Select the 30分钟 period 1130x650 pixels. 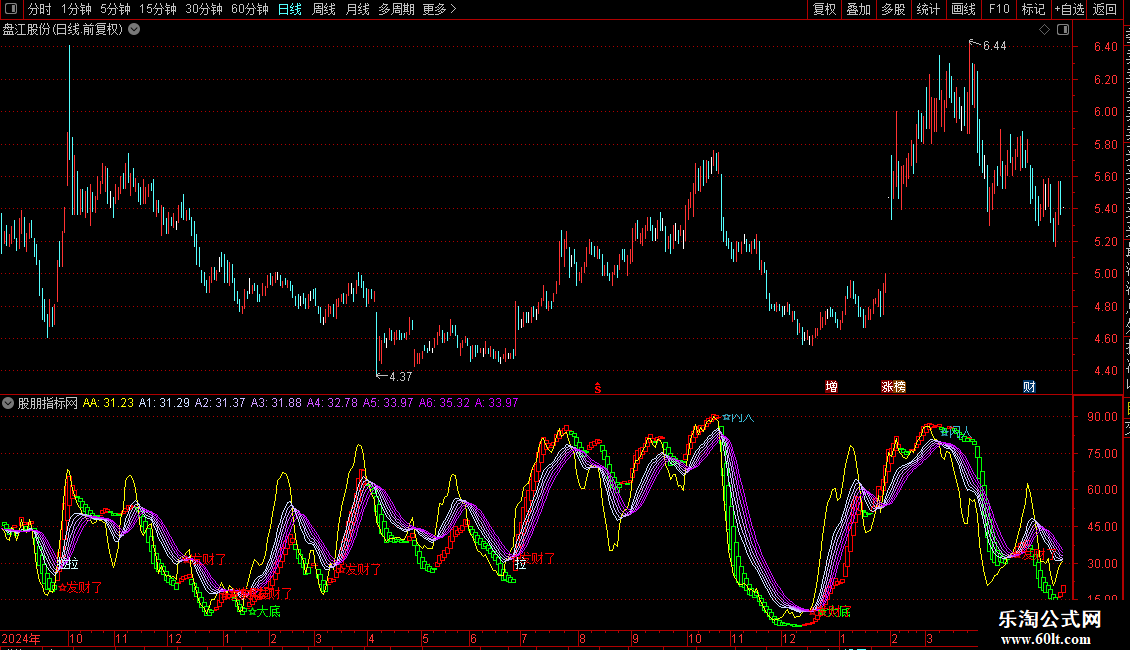click(x=203, y=9)
